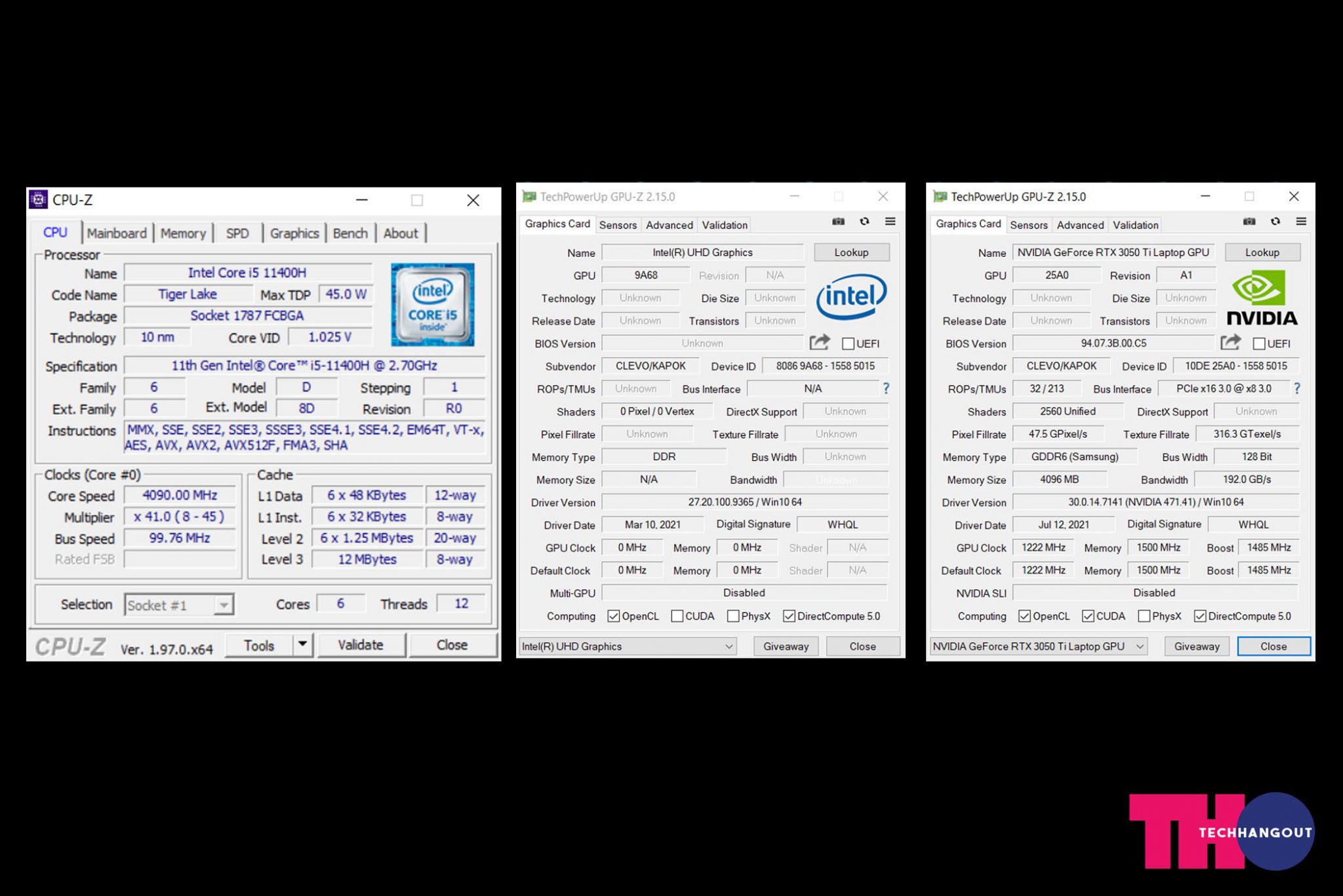Open the About tab in CPU-Z
Viewport: 1343px width, 896px height.
(x=401, y=233)
